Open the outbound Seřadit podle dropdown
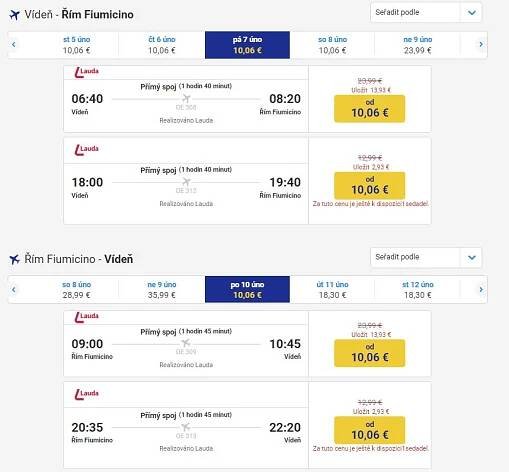Image resolution: width=509 pixels, height=472 pixels. (426, 13)
